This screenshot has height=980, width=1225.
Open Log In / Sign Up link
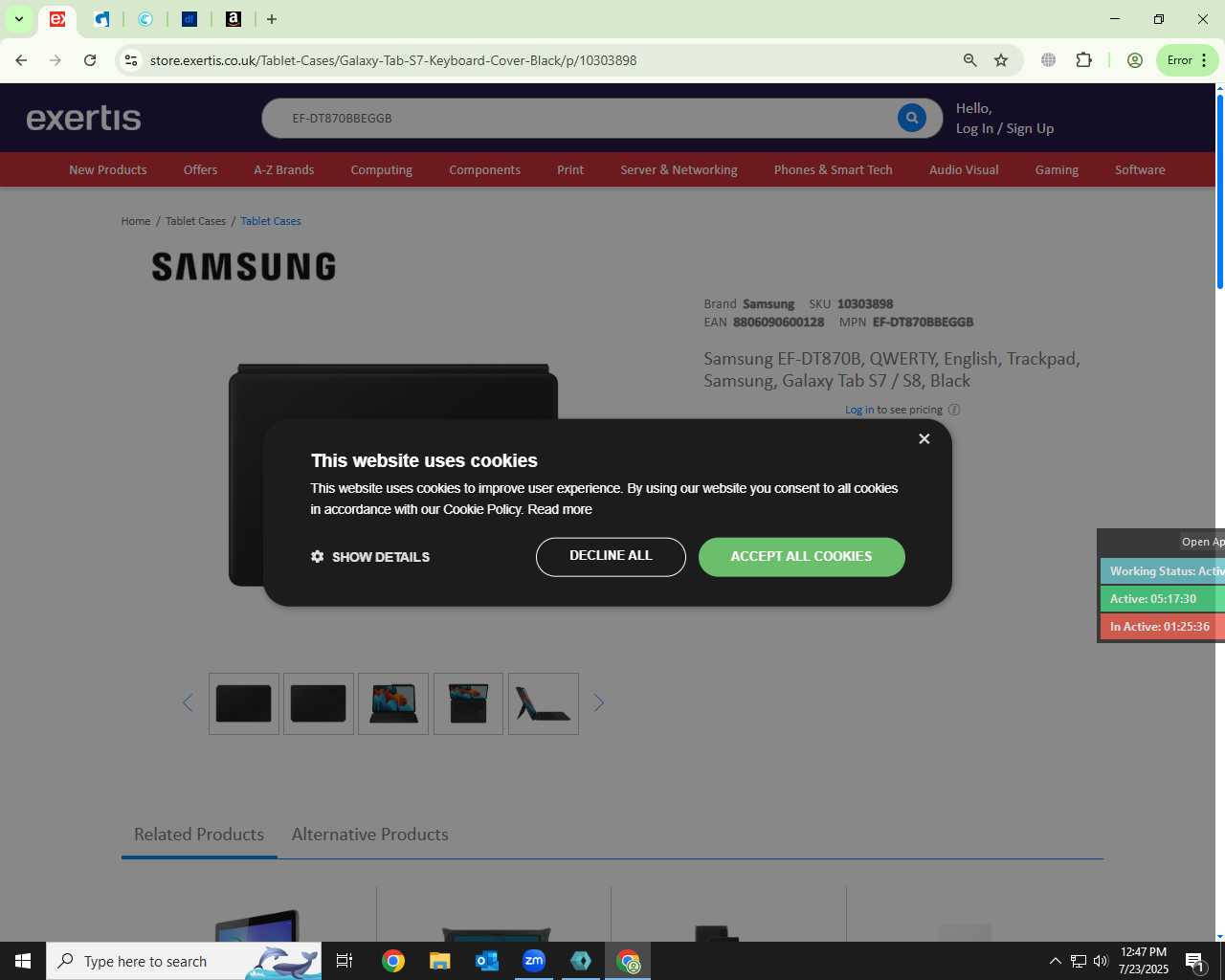(1005, 128)
